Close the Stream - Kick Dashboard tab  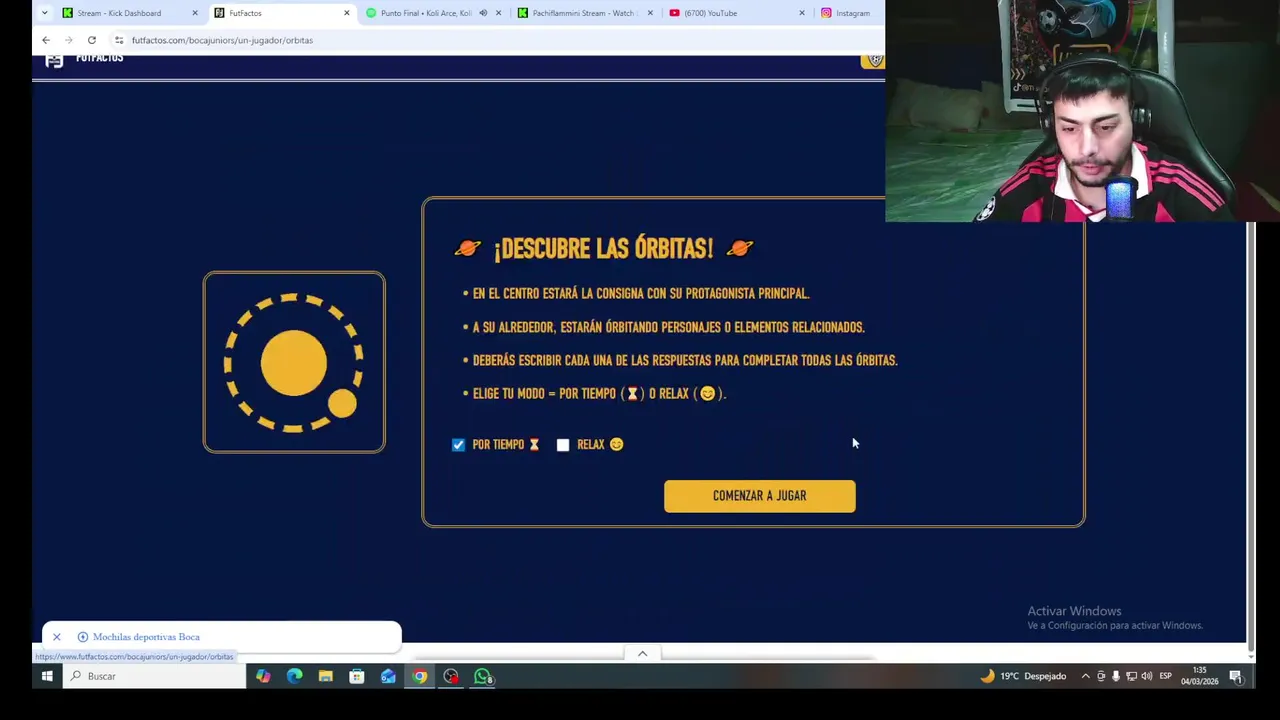[195, 13]
